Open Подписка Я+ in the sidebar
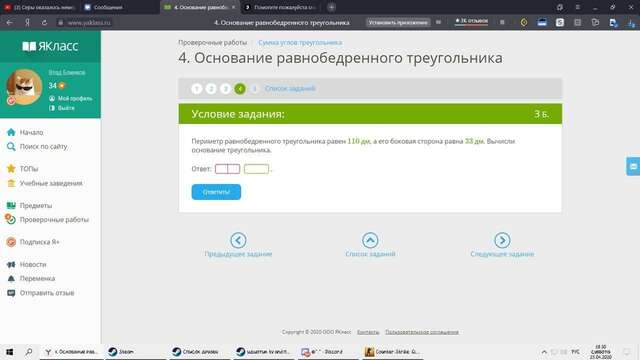 point(39,242)
